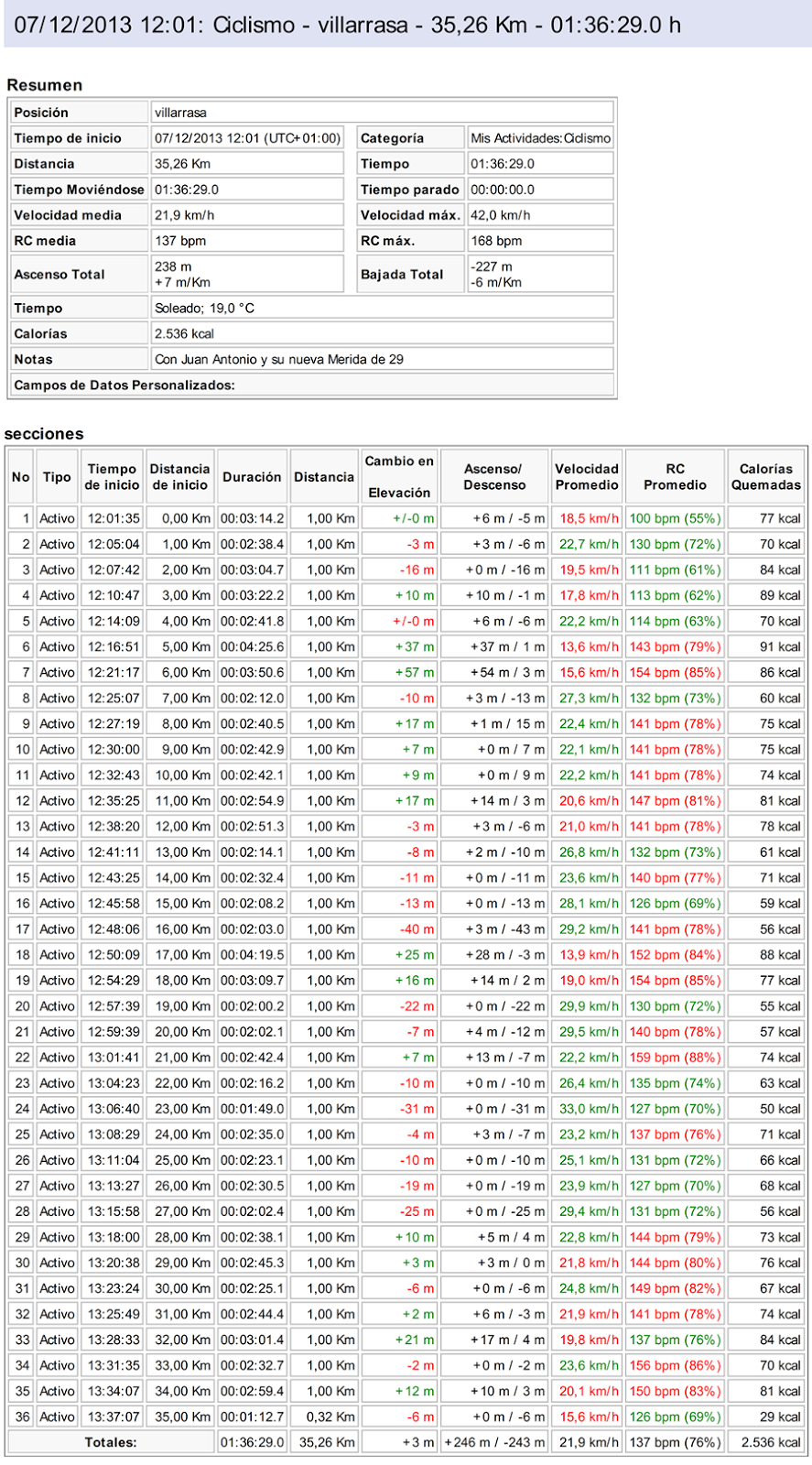The width and height of the screenshot is (812, 1465).
Task: Click RC máx. value '168 bpm'
Action: (x=495, y=241)
